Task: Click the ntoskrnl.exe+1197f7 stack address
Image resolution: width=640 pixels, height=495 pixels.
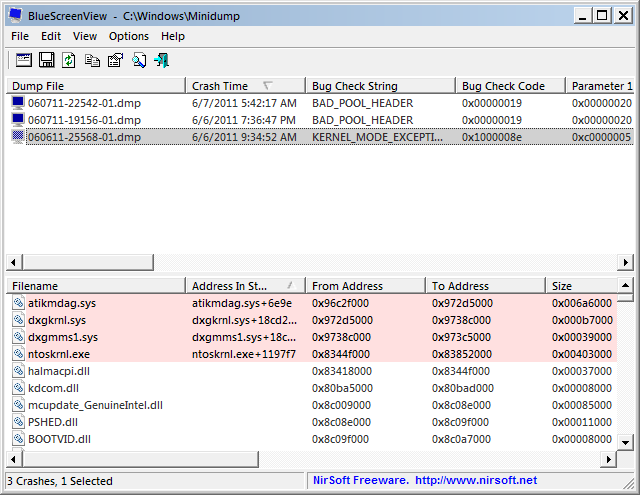Action: 244,354
